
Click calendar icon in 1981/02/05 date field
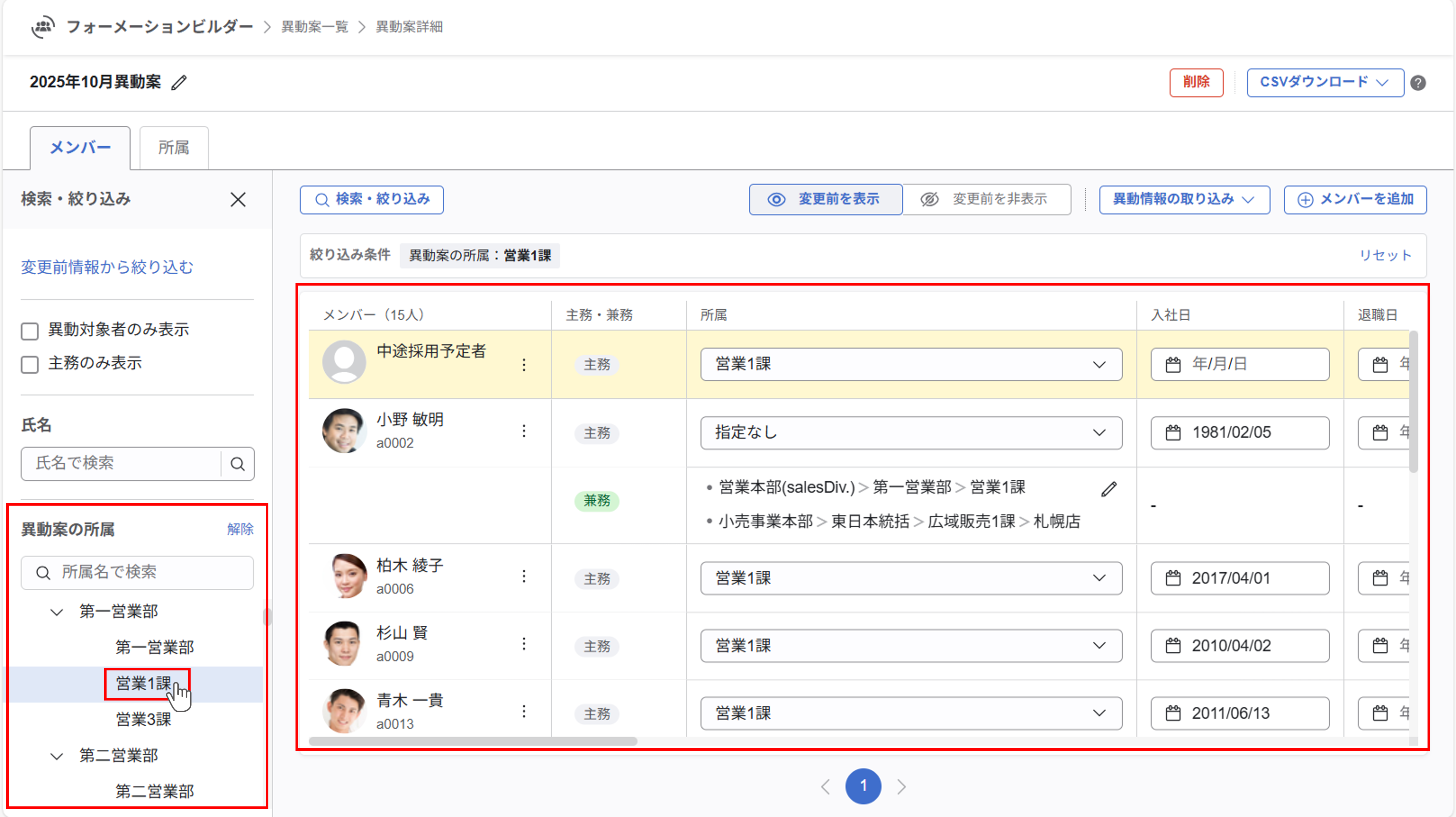click(x=1173, y=433)
